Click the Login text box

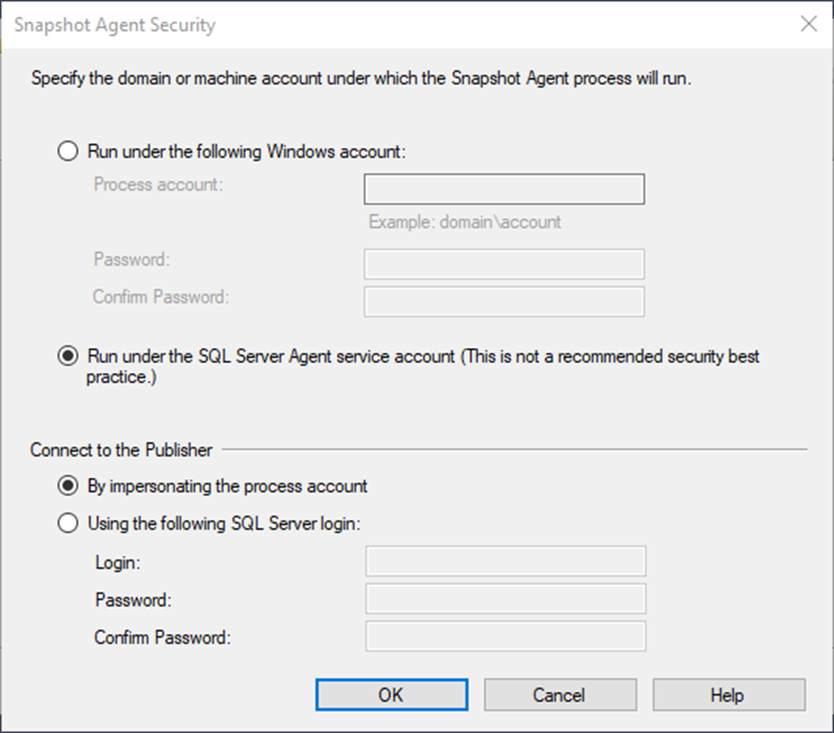tap(506, 561)
